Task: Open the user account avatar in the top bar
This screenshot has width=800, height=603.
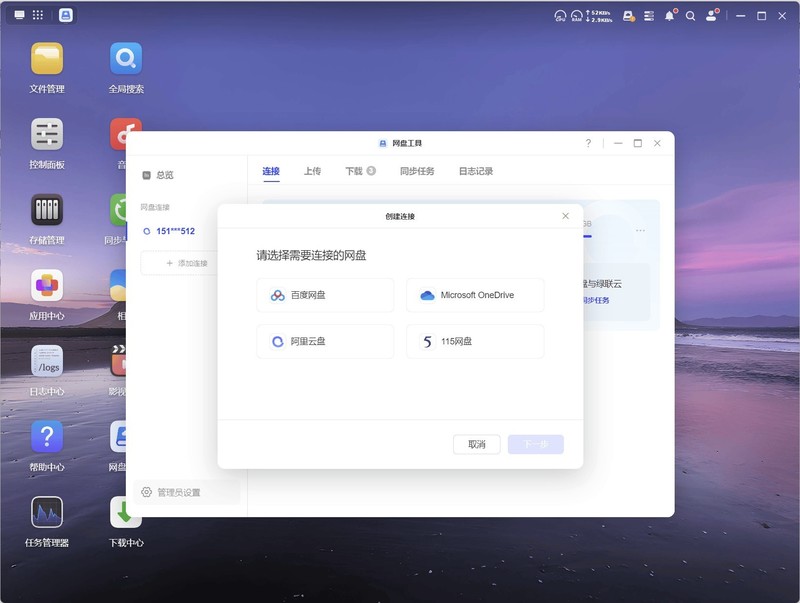Action: 711,15
